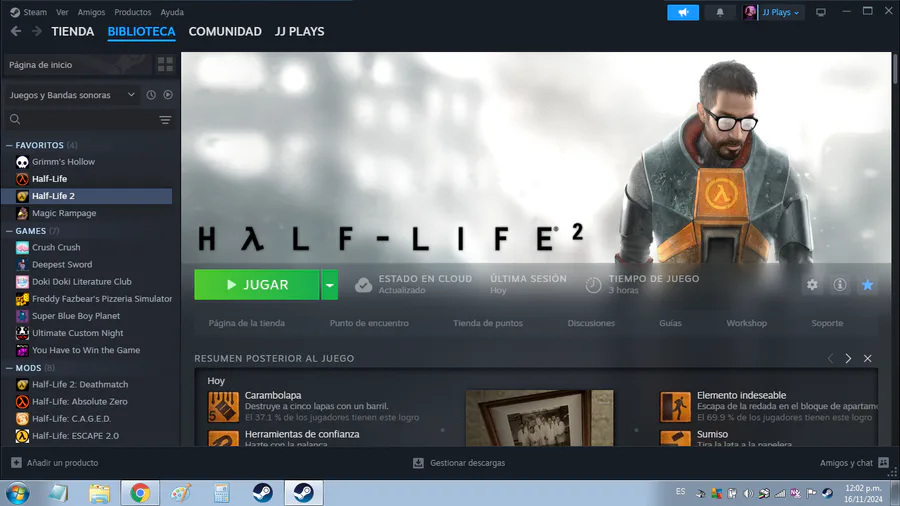Open Guías link
The height and width of the screenshot is (506, 900).
670,324
